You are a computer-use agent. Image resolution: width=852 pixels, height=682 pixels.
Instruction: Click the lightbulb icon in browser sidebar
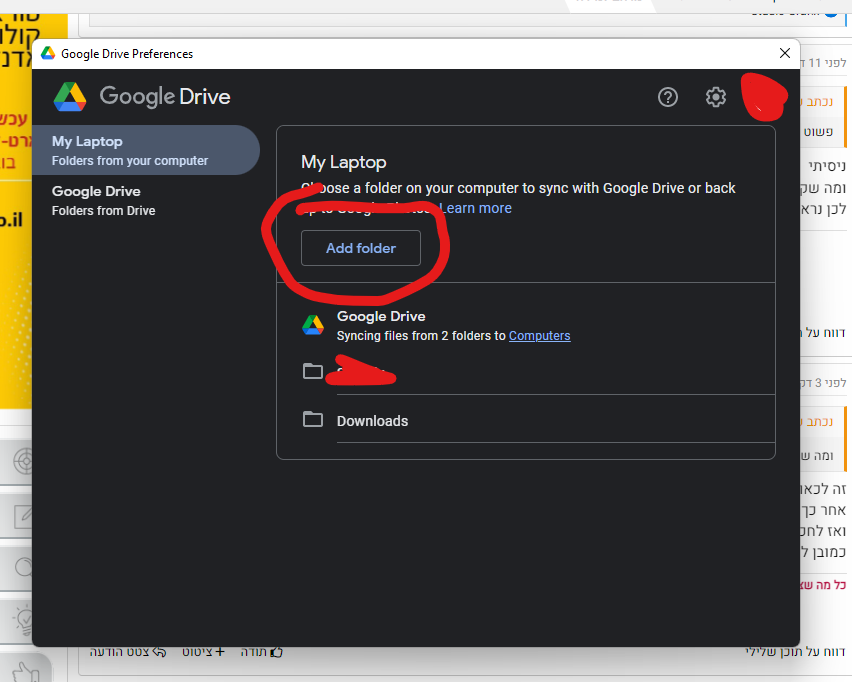24,620
